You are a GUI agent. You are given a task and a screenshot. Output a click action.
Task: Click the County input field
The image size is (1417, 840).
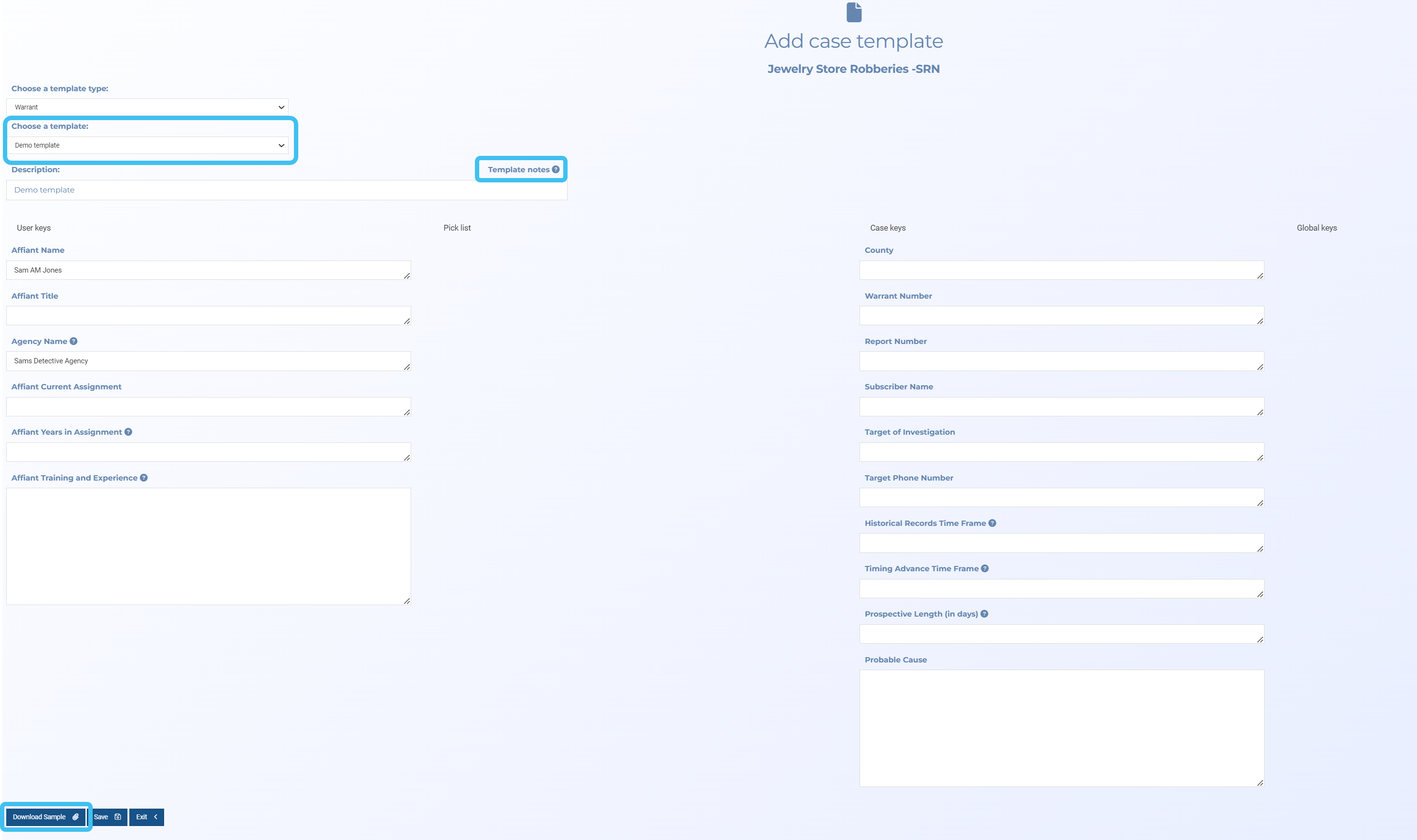tap(1061, 270)
